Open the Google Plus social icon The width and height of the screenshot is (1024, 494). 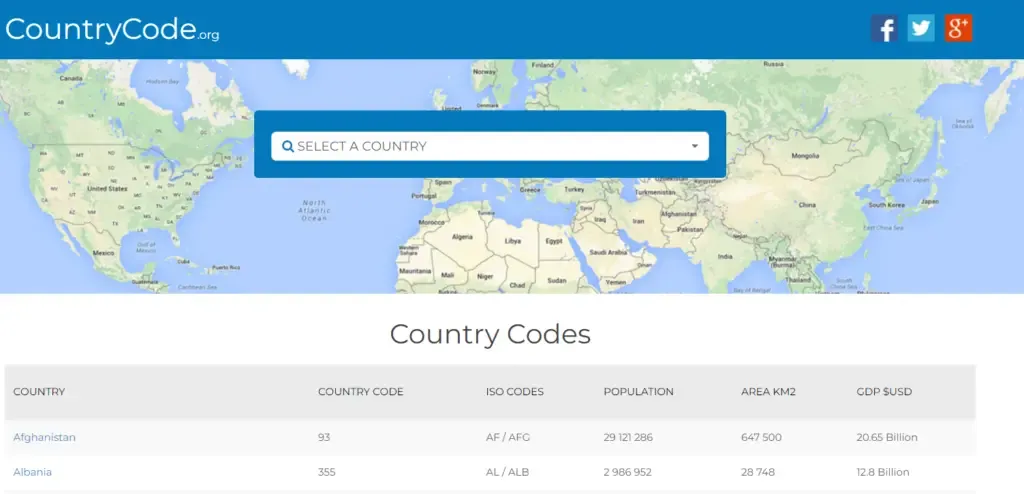[958, 28]
